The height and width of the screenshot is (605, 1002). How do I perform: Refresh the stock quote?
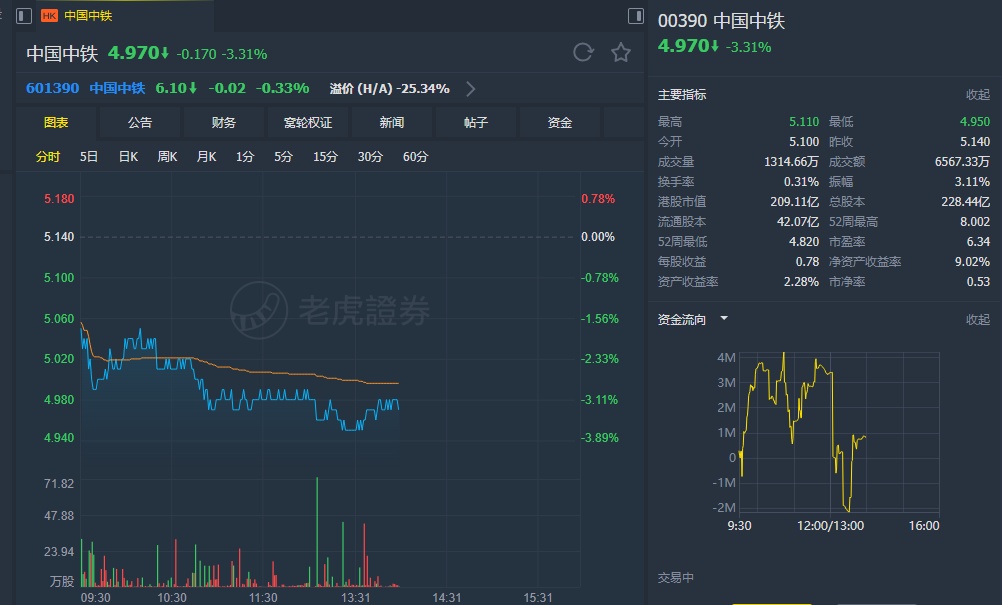pyautogui.click(x=583, y=52)
